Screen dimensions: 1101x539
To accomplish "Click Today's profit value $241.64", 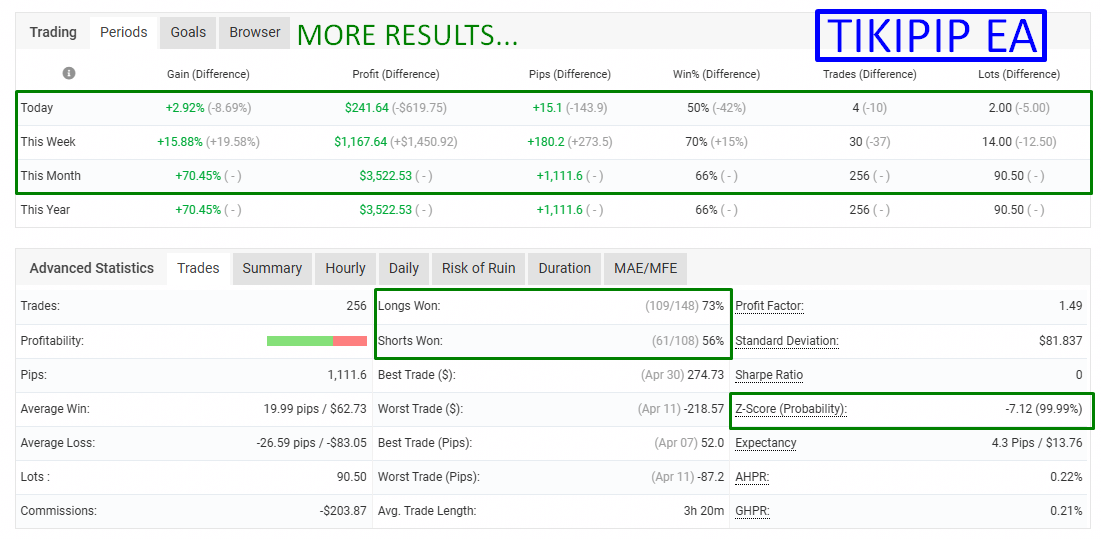I will click(x=366, y=108).
